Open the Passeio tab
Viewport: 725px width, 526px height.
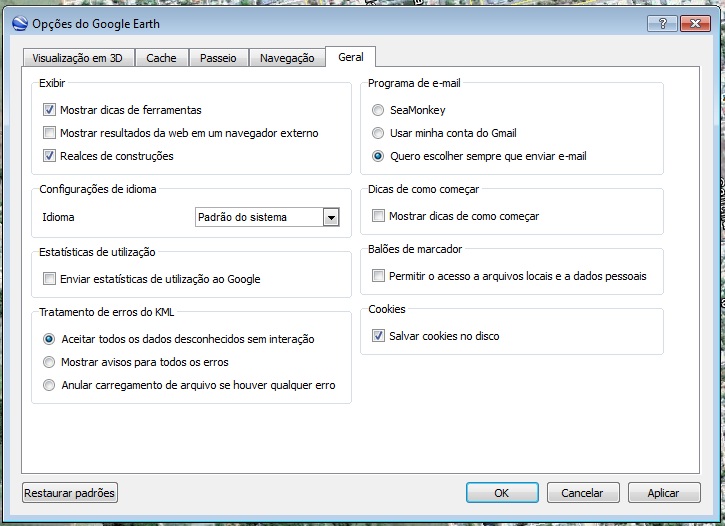click(218, 58)
